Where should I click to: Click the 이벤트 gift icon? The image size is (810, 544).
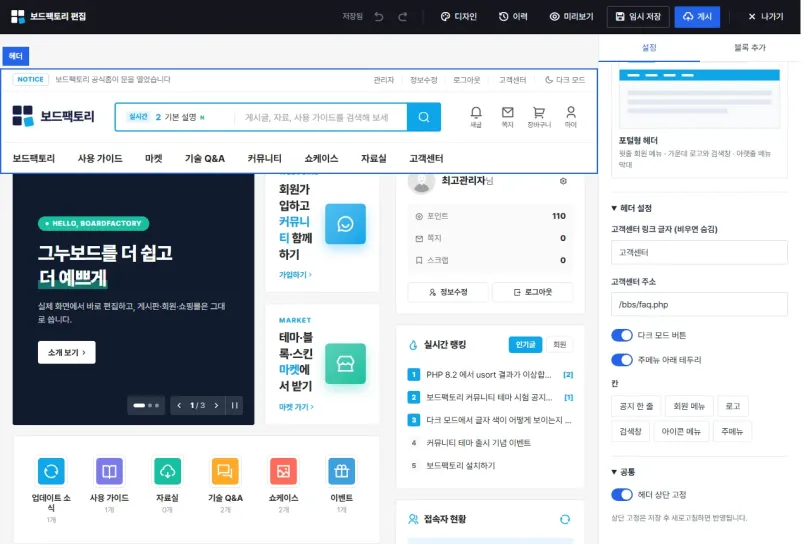341,471
